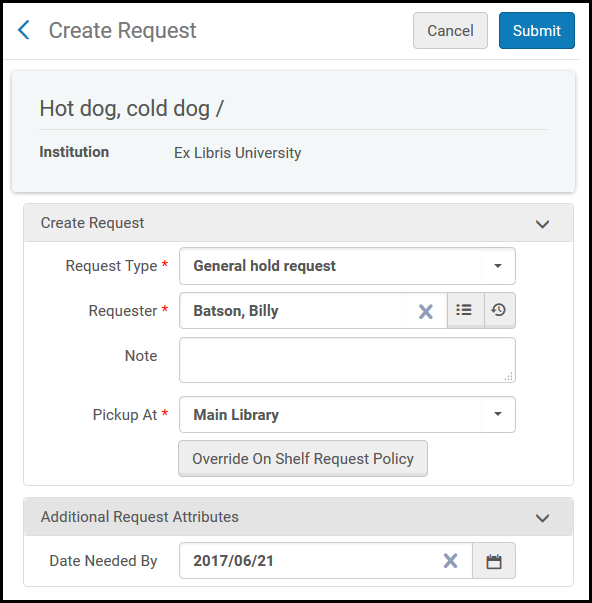Cancel the request
The width and height of the screenshot is (592, 603).
[450, 30]
